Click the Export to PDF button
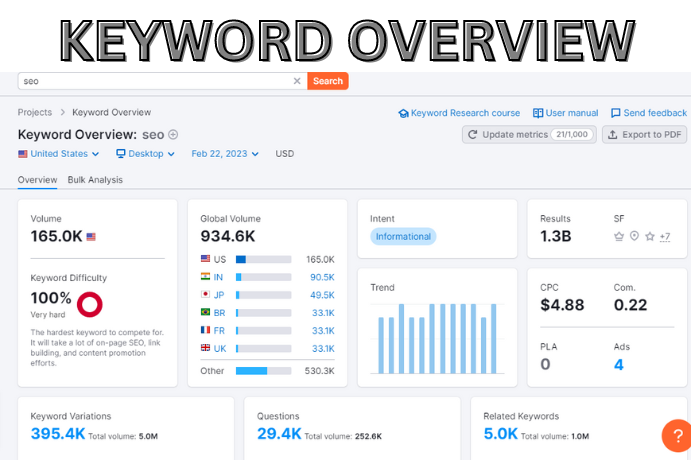The height and width of the screenshot is (461, 692). 644,134
